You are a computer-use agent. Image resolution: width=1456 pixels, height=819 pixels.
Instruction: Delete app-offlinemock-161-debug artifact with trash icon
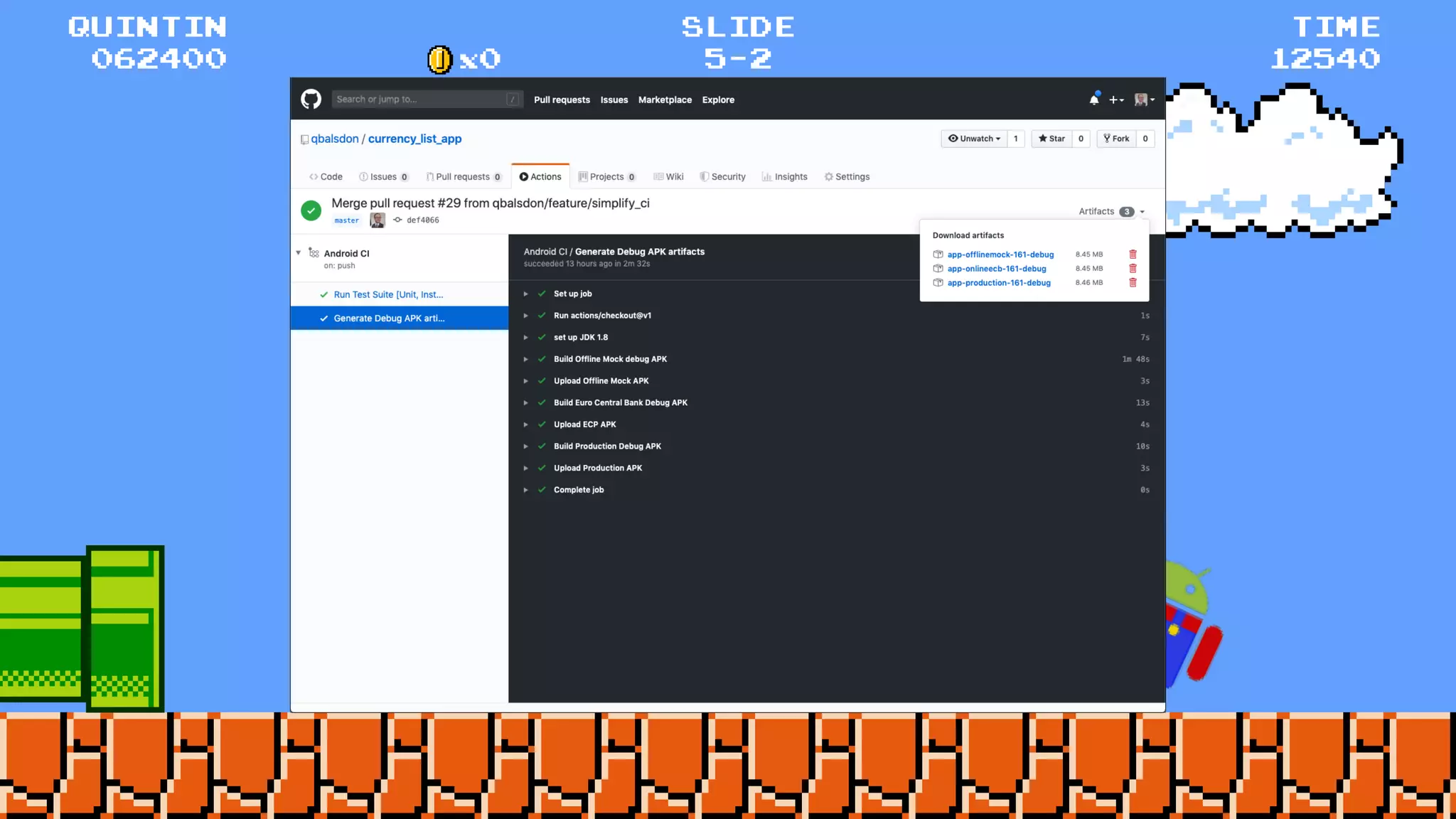(x=1133, y=255)
